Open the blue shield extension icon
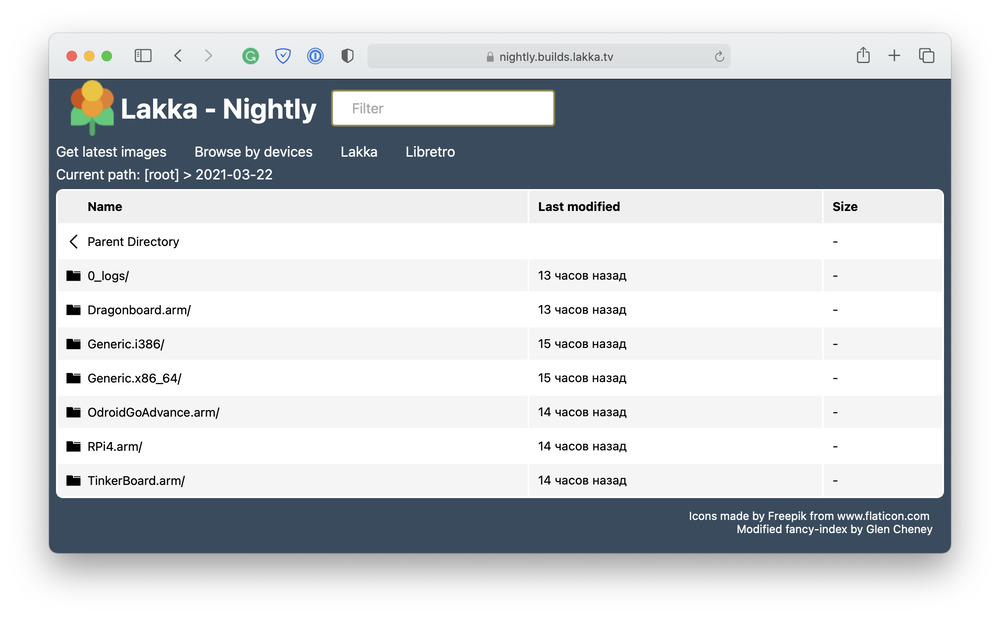Viewport: 1000px width, 618px height. click(283, 56)
